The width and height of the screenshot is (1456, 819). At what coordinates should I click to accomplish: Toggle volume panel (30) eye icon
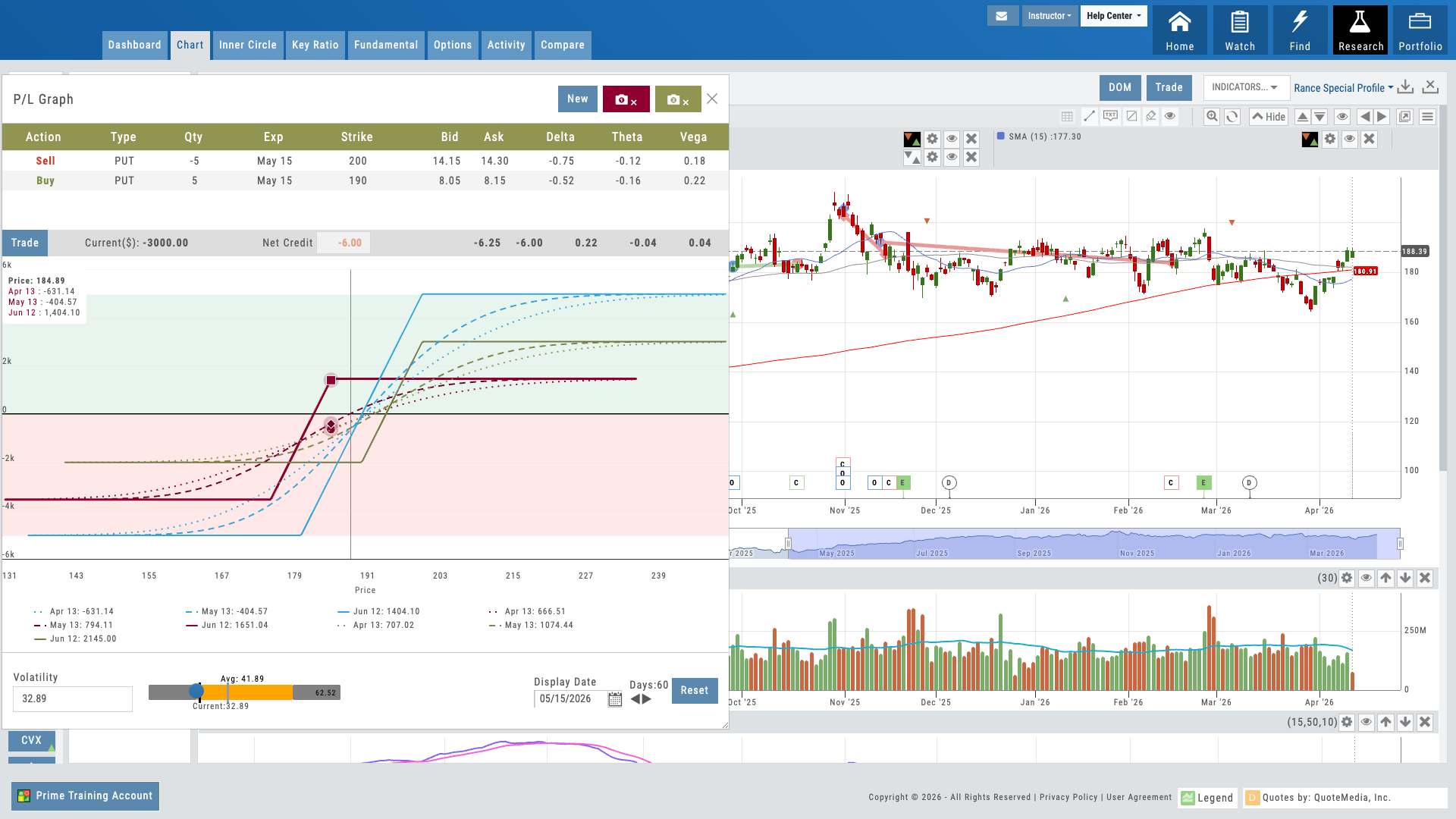1366,578
